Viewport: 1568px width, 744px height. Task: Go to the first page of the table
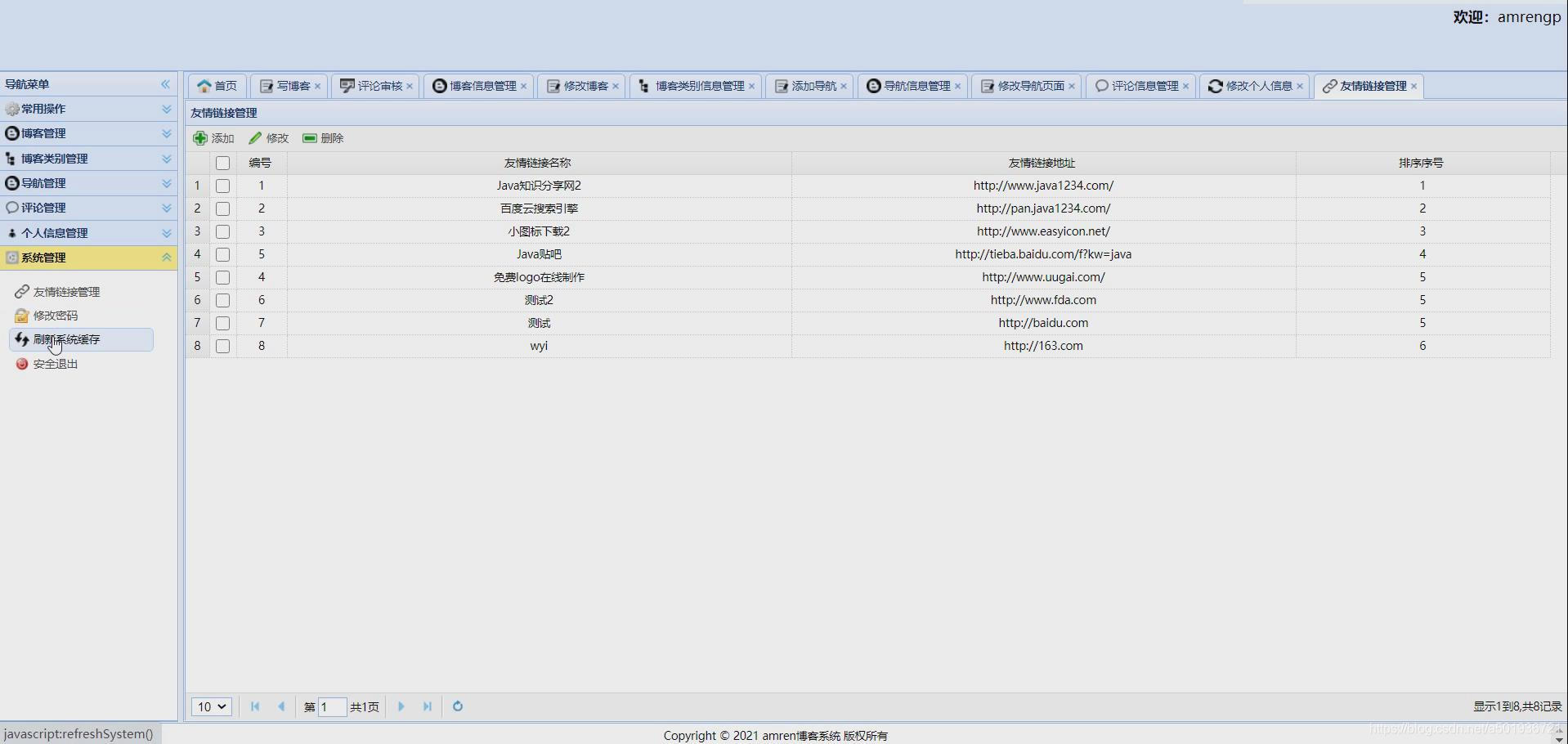(x=255, y=706)
